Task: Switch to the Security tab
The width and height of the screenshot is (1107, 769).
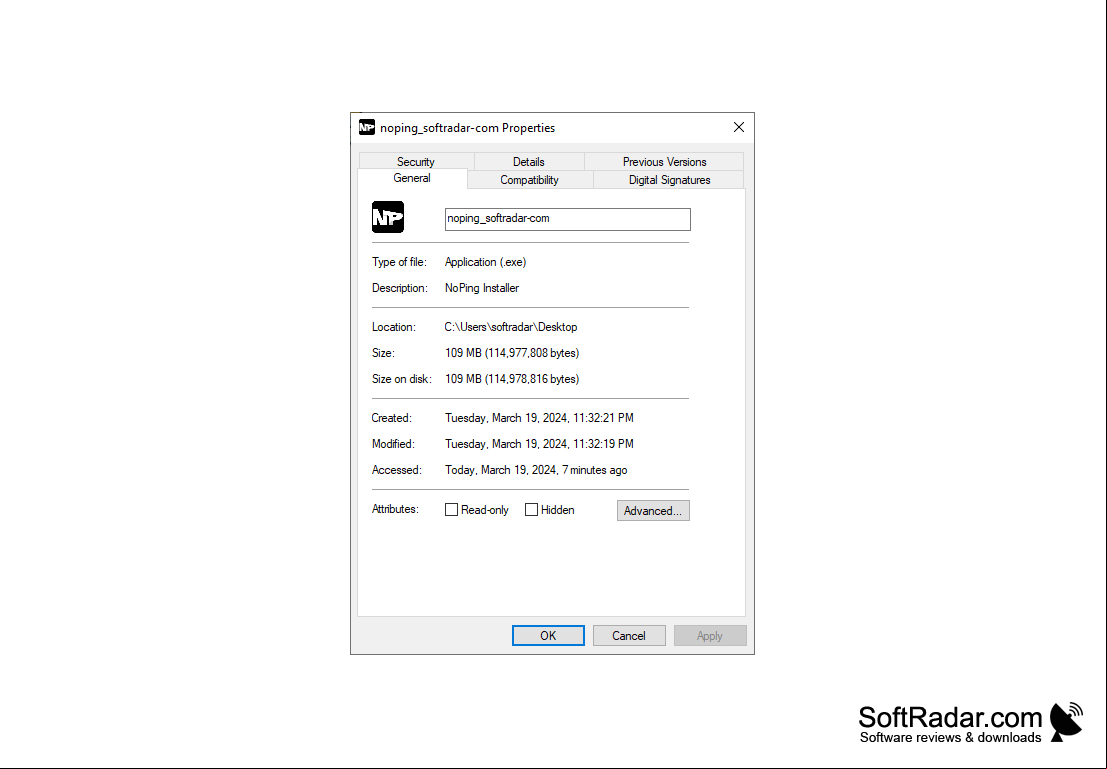Action: pyautogui.click(x=416, y=162)
